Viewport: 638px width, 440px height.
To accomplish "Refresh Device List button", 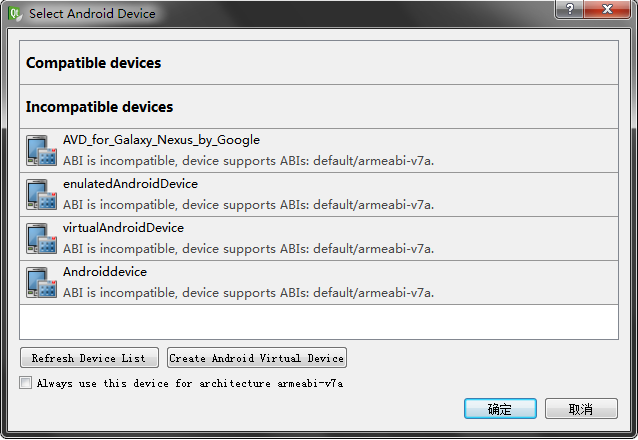I will pos(89,358).
